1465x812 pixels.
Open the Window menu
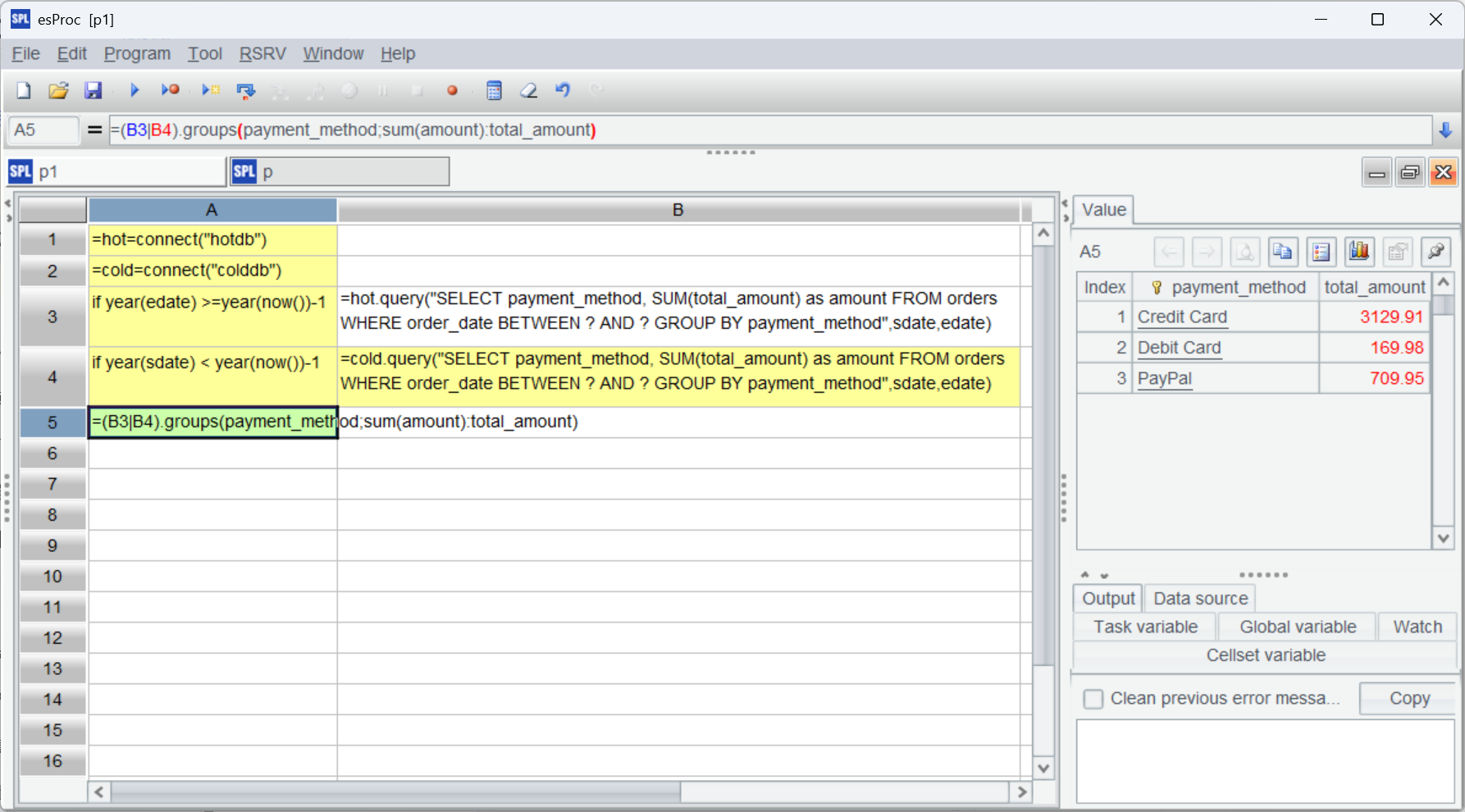click(x=333, y=54)
